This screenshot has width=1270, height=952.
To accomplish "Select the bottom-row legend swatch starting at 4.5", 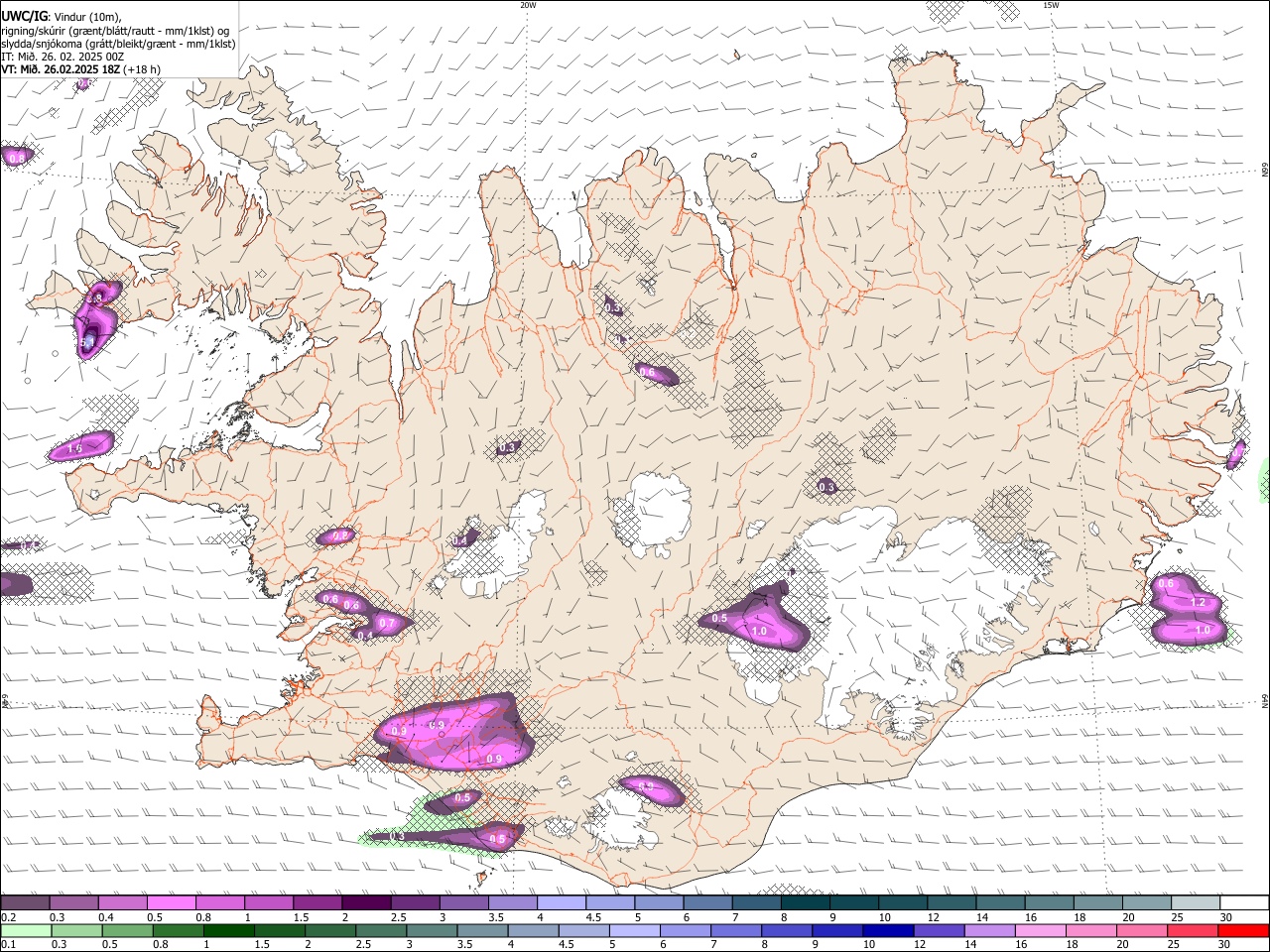I will coord(583,930).
